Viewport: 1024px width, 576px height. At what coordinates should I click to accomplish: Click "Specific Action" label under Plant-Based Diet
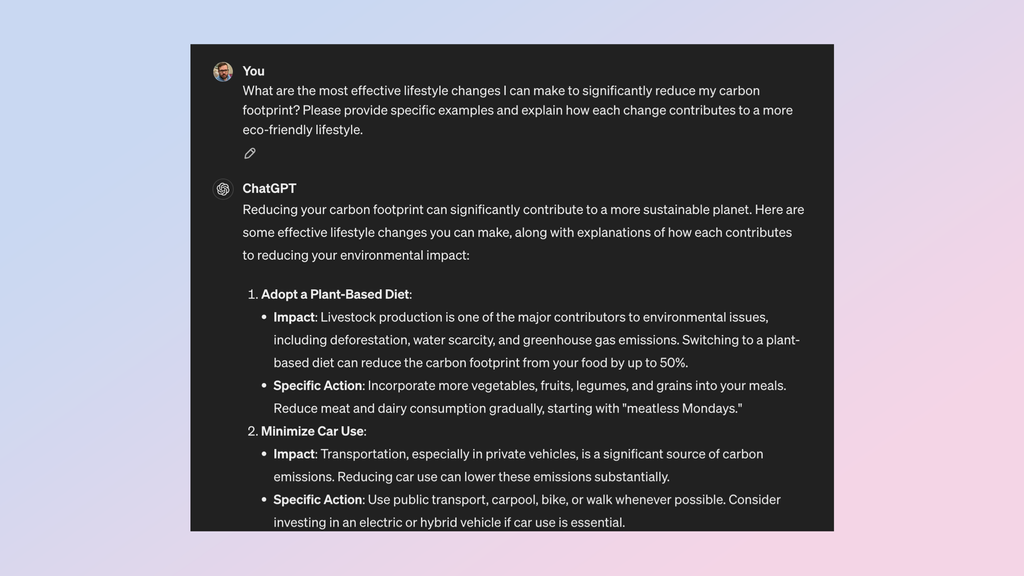coord(319,385)
